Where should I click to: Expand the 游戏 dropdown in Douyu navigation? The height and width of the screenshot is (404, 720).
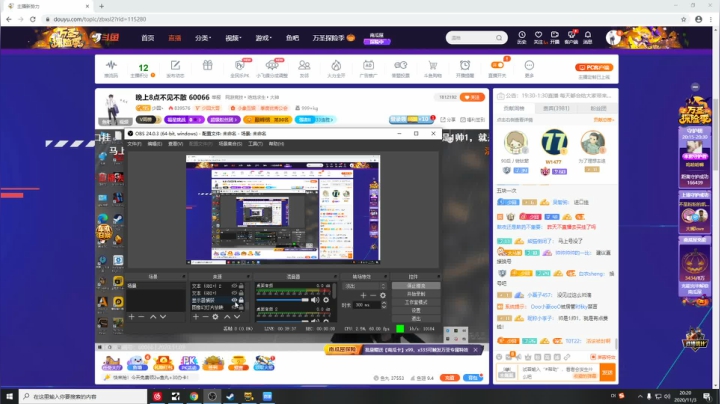264,38
